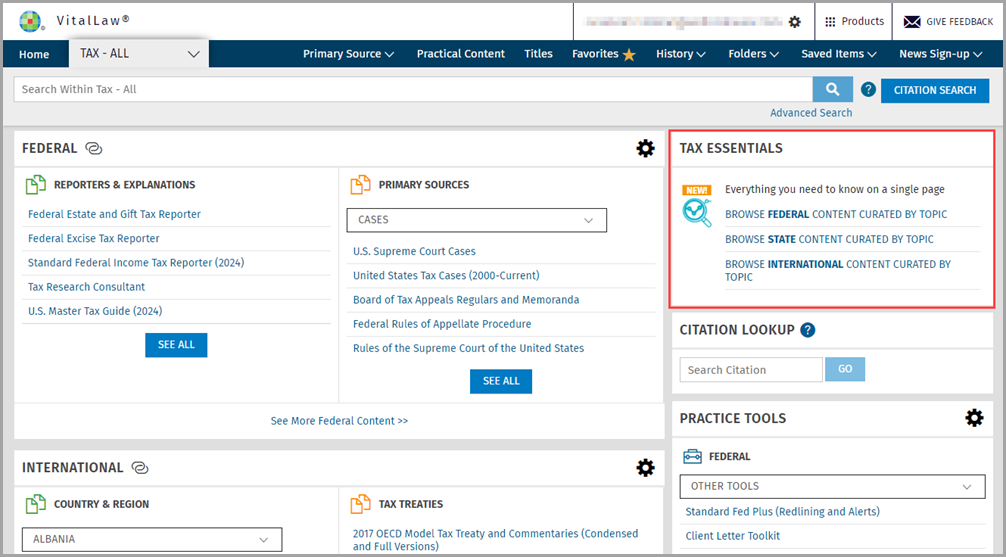Click link icon beside INTERNATIONAL heading
The width and height of the screenshot is (1006, 557).
140,468
